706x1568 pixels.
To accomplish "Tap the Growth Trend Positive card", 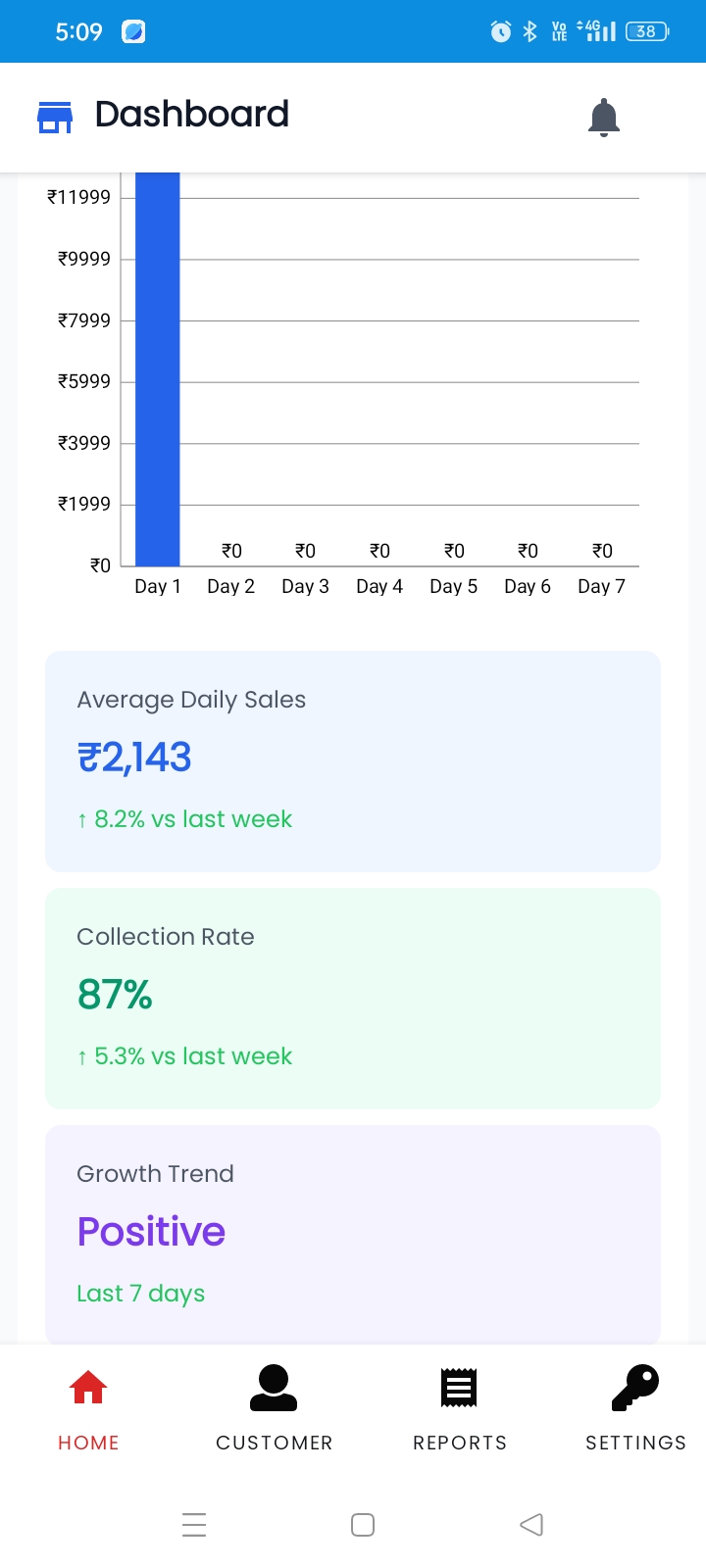I will click(353, 1233).
